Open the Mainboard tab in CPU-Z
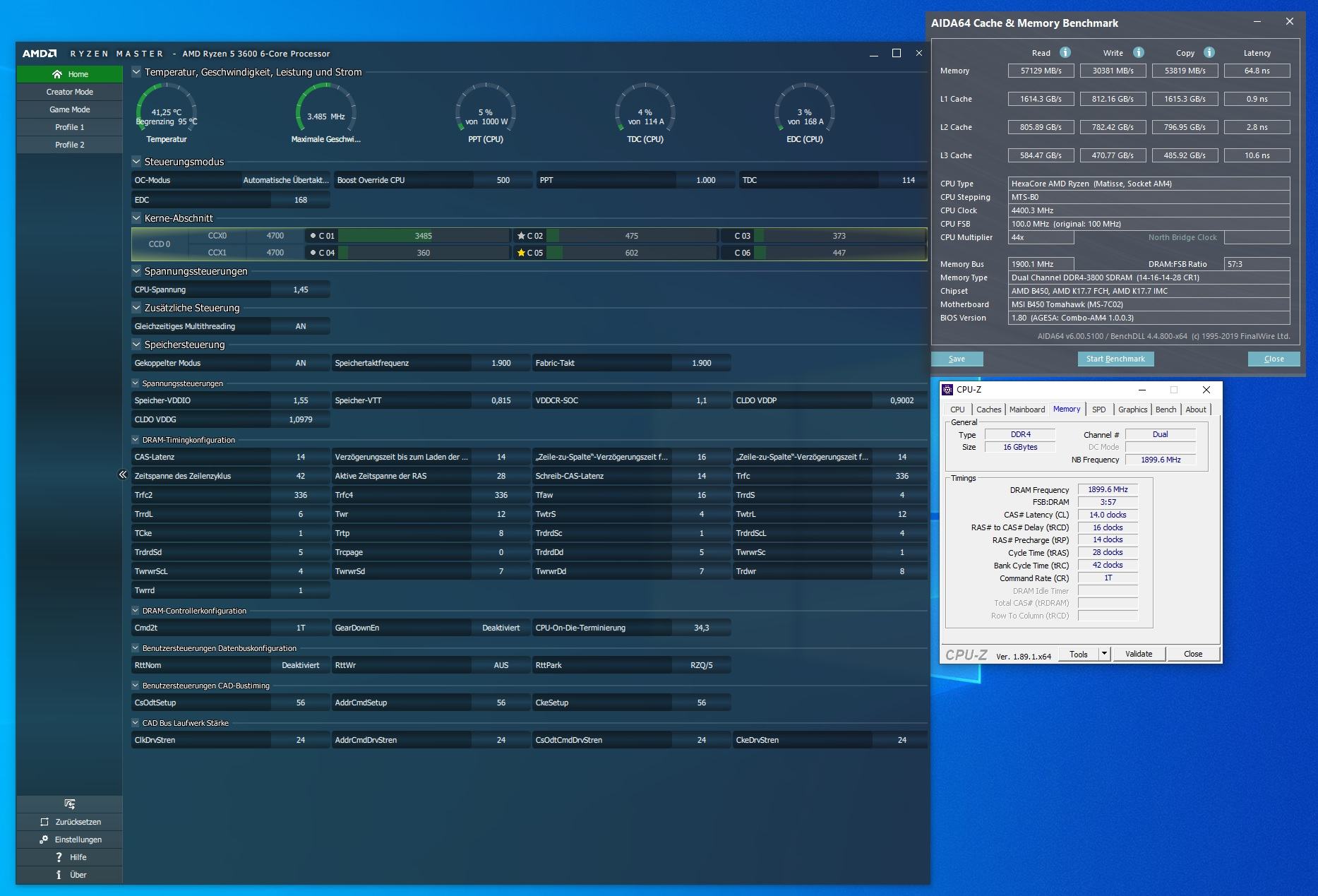Screen dimensions: 1318x896 pyautogui.click(x=1026, y=410)
